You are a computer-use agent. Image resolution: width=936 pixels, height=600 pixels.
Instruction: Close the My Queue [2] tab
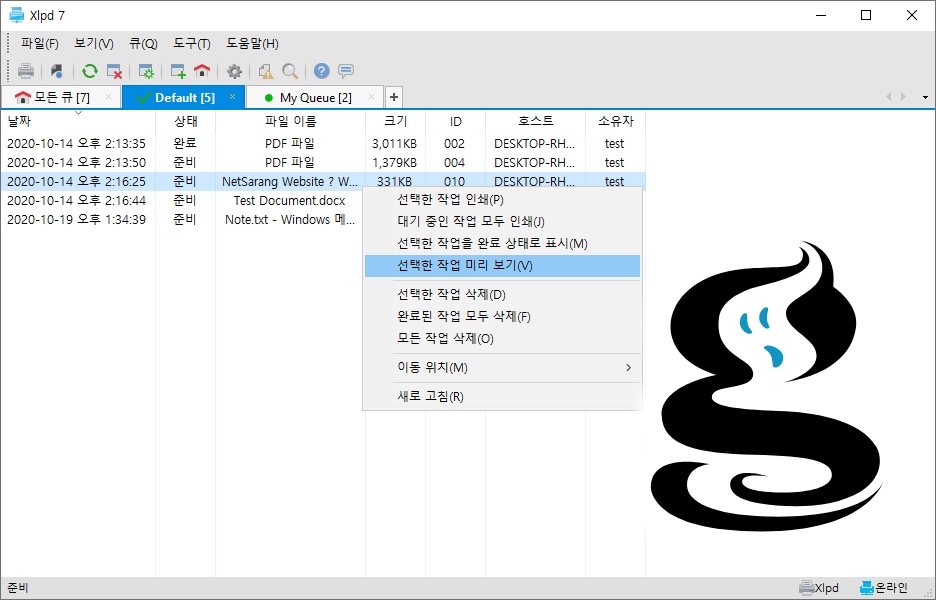coord(371,97)
